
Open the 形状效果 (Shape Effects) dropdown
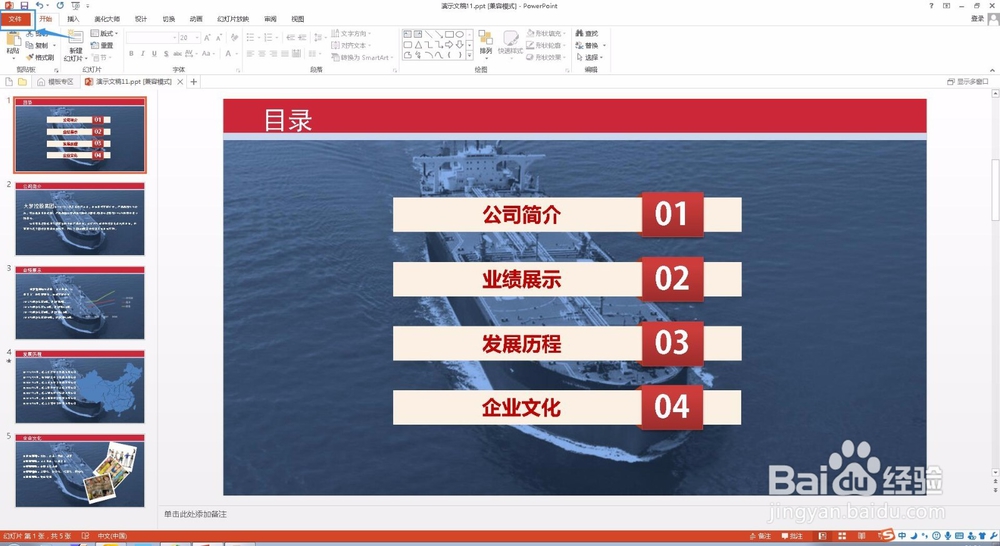coord(547,57)
